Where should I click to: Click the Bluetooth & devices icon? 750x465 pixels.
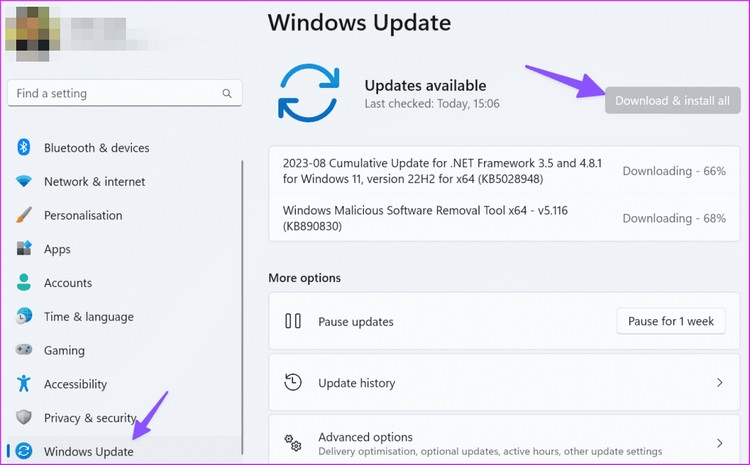pos(23,147)
